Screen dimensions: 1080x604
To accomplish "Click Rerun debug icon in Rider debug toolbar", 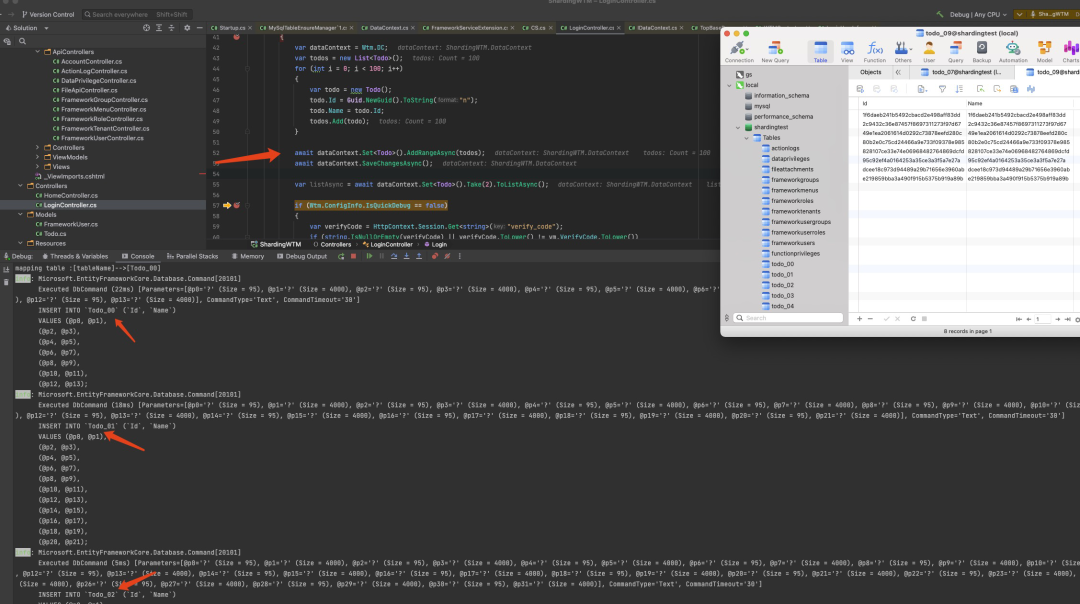I will [x=341, y=256].
